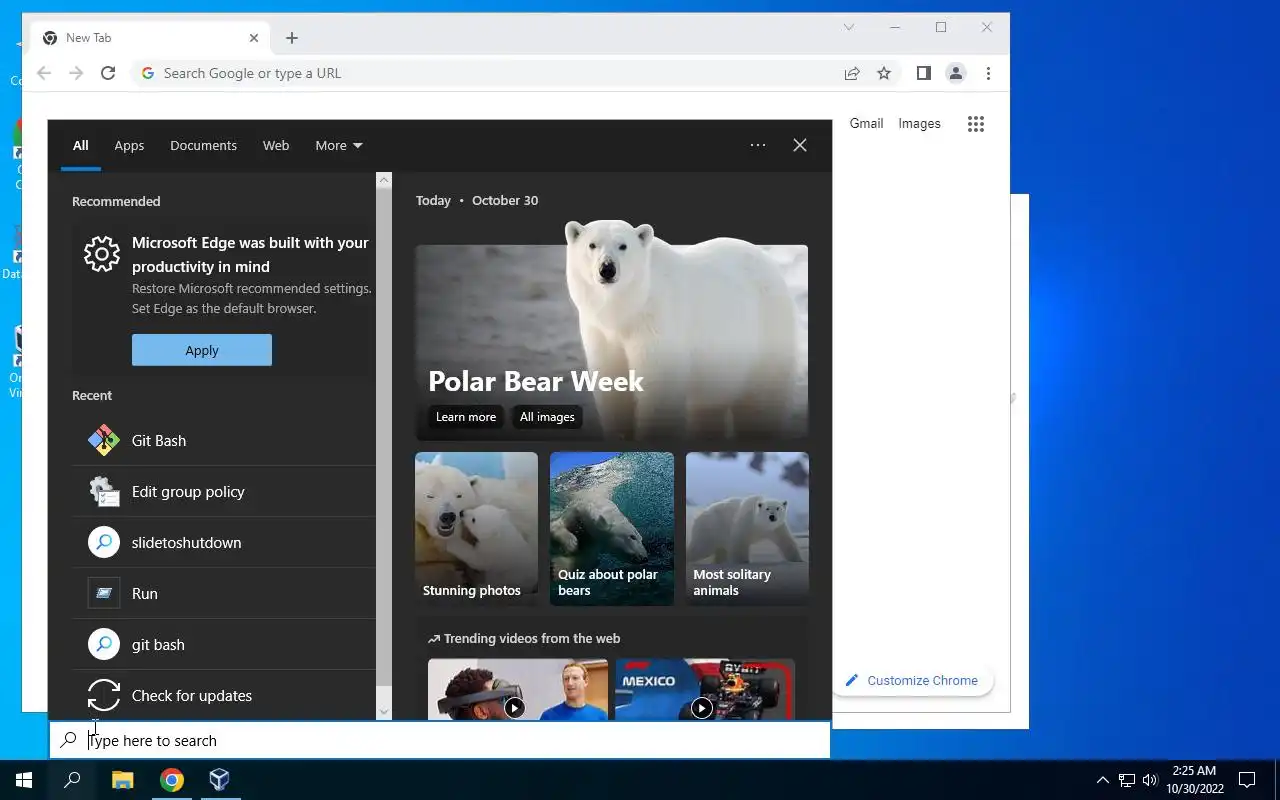Open VirtualBox icon on taskbar

[220, 780]
